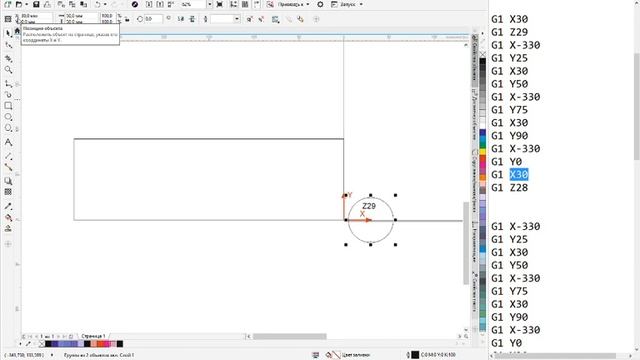Select the Text tool (letter A)
Screen dimensions: 640x360
pos(9,142)
